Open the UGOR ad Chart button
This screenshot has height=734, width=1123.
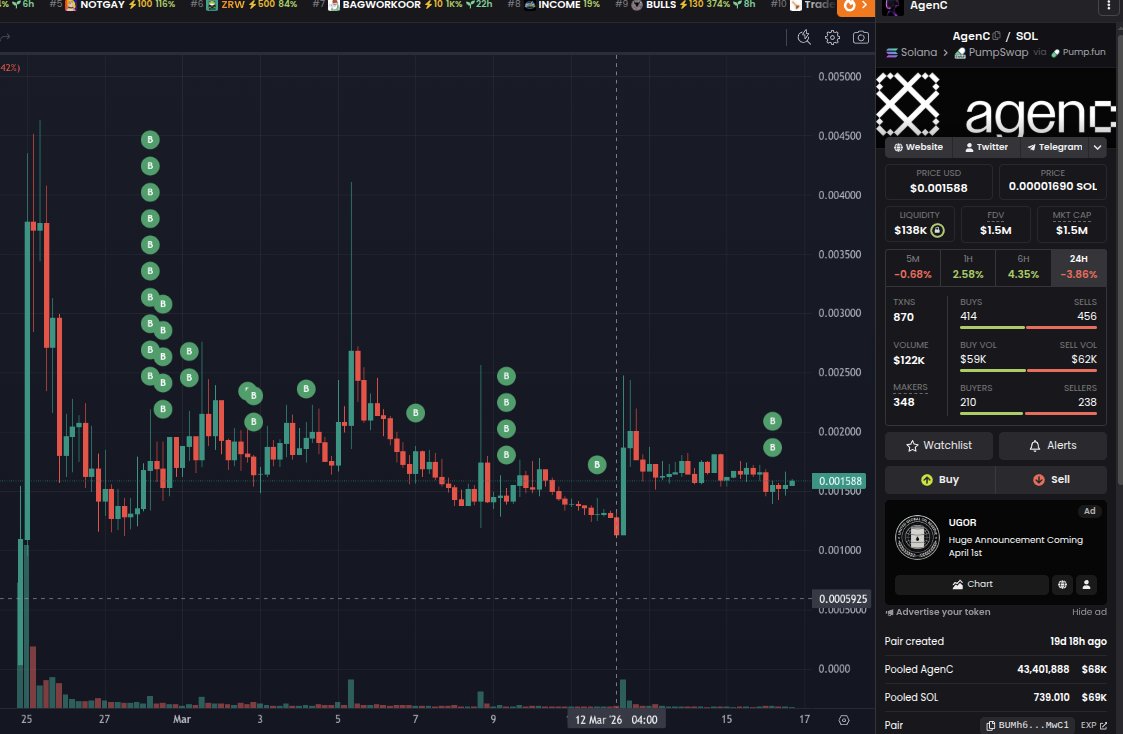pyautogui.click(x=972, y=584)
